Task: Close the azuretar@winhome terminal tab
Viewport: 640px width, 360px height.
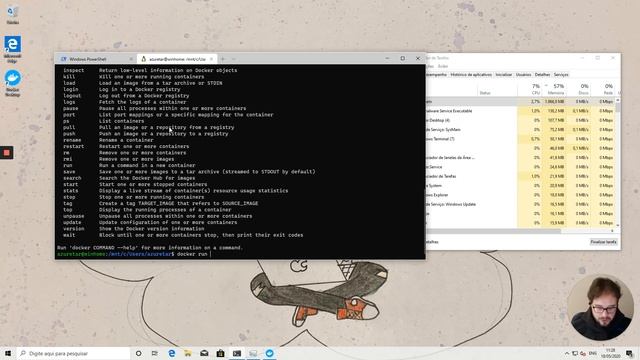Action: [x=211, y=59]
